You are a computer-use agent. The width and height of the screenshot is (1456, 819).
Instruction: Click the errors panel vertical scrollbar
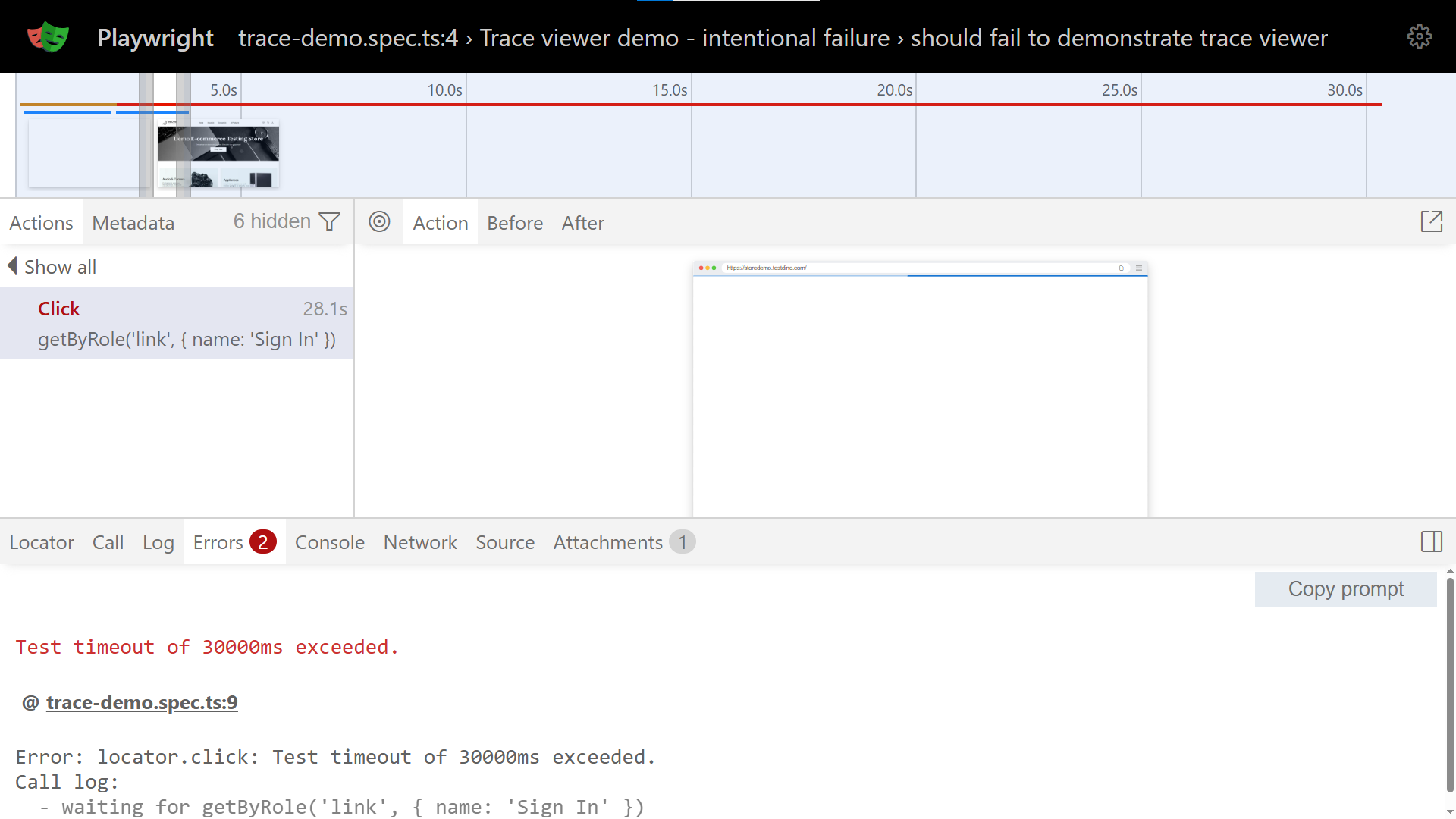pyautogui.click(x=1449, y=682)
